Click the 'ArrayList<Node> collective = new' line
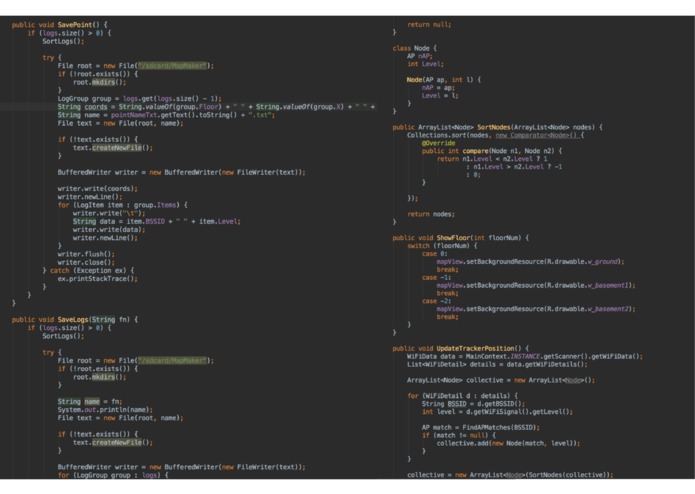 (501, 381)
